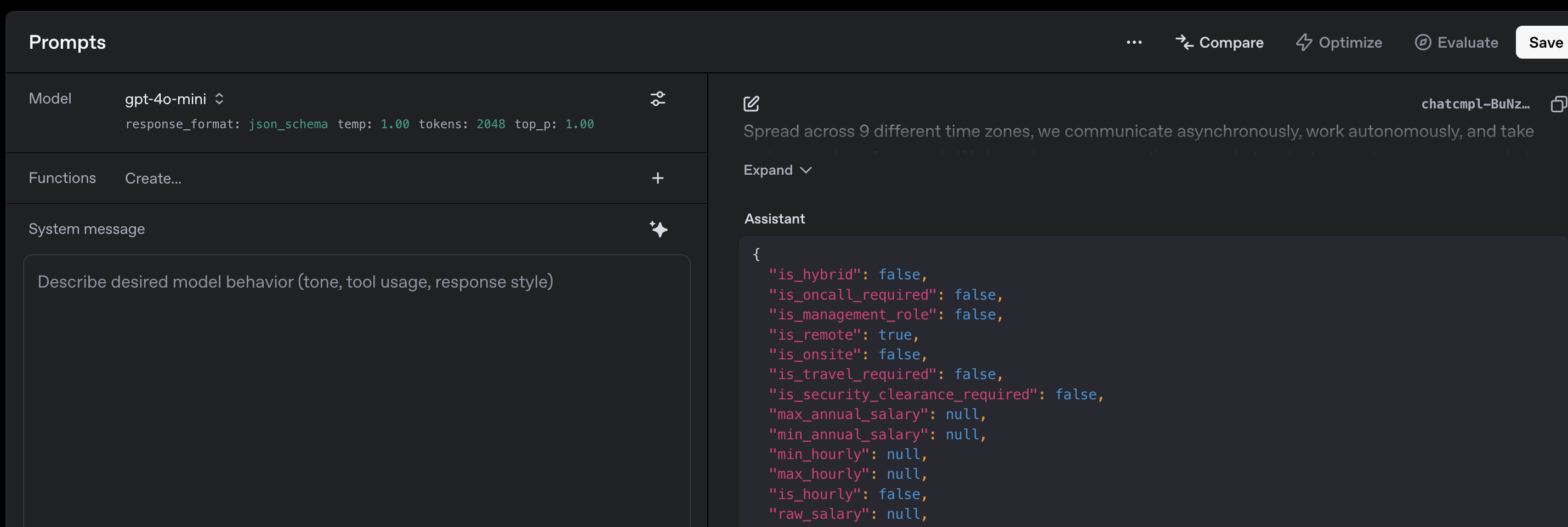
Task: Click the "raw_salary": null line
Action: click(848, 514)
